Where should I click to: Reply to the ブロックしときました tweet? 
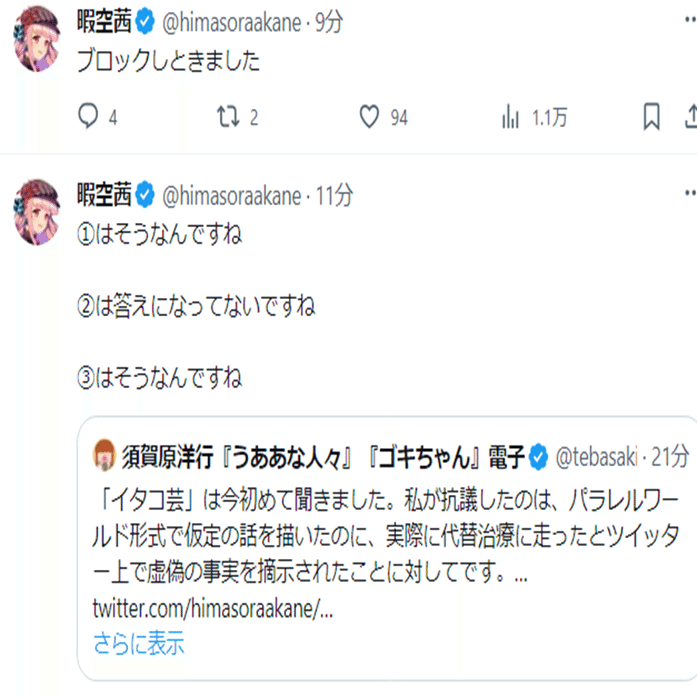click(89, 117)
